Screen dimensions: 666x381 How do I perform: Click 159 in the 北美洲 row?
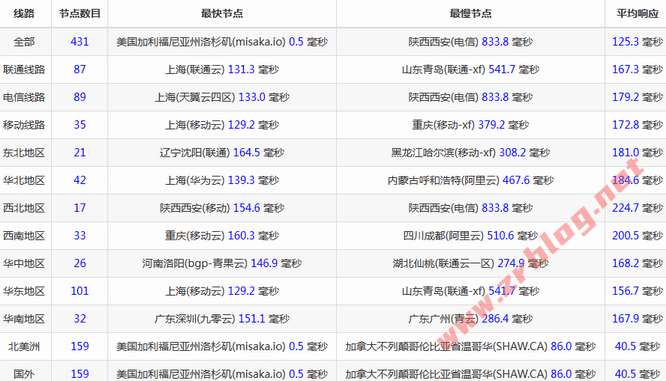pos(79,346)
